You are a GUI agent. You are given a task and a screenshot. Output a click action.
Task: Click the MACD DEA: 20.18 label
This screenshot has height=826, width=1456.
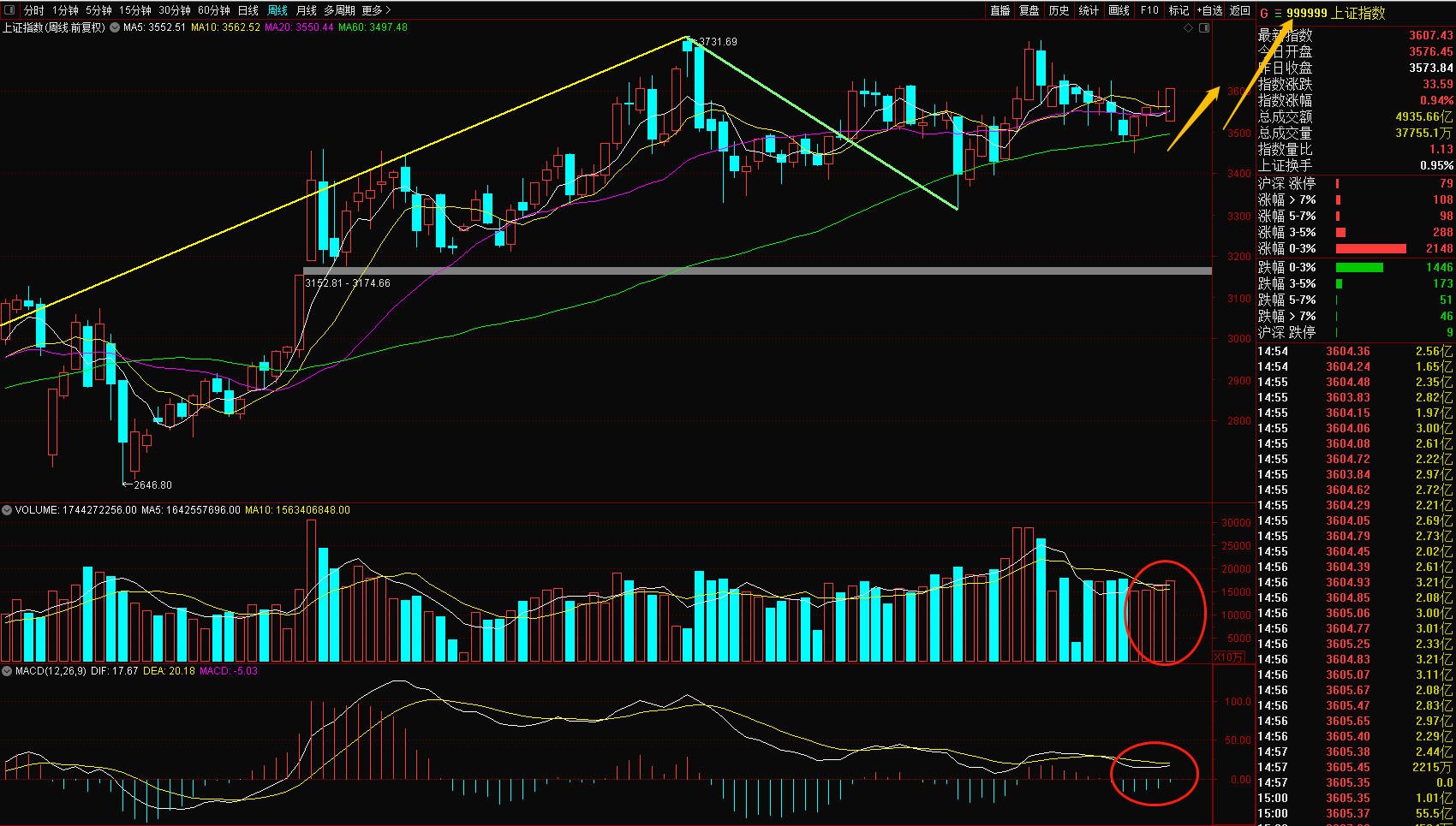(169, 671)
